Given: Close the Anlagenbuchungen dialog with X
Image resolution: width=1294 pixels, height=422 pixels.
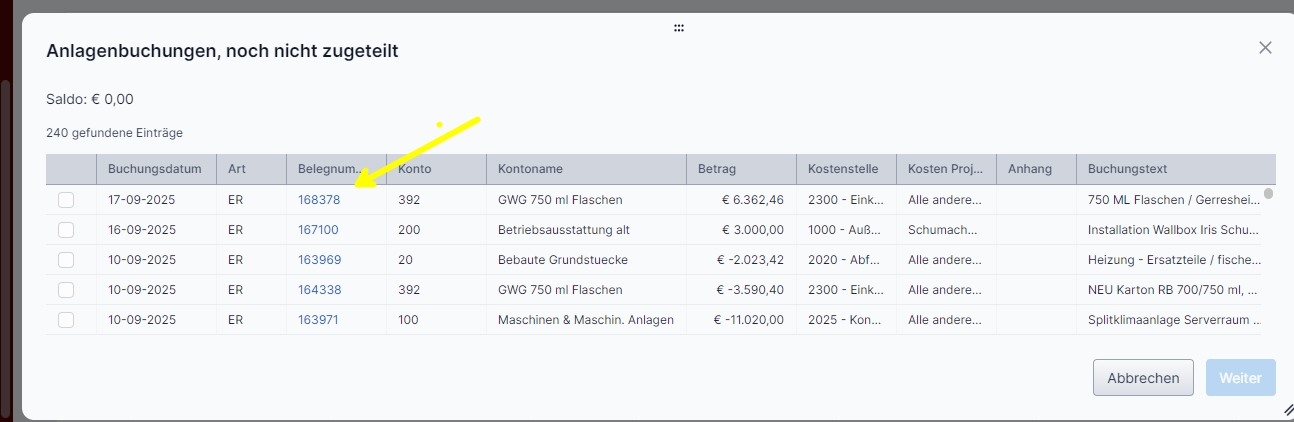Looking at the screenshot, I should (x=1265, y=48).
